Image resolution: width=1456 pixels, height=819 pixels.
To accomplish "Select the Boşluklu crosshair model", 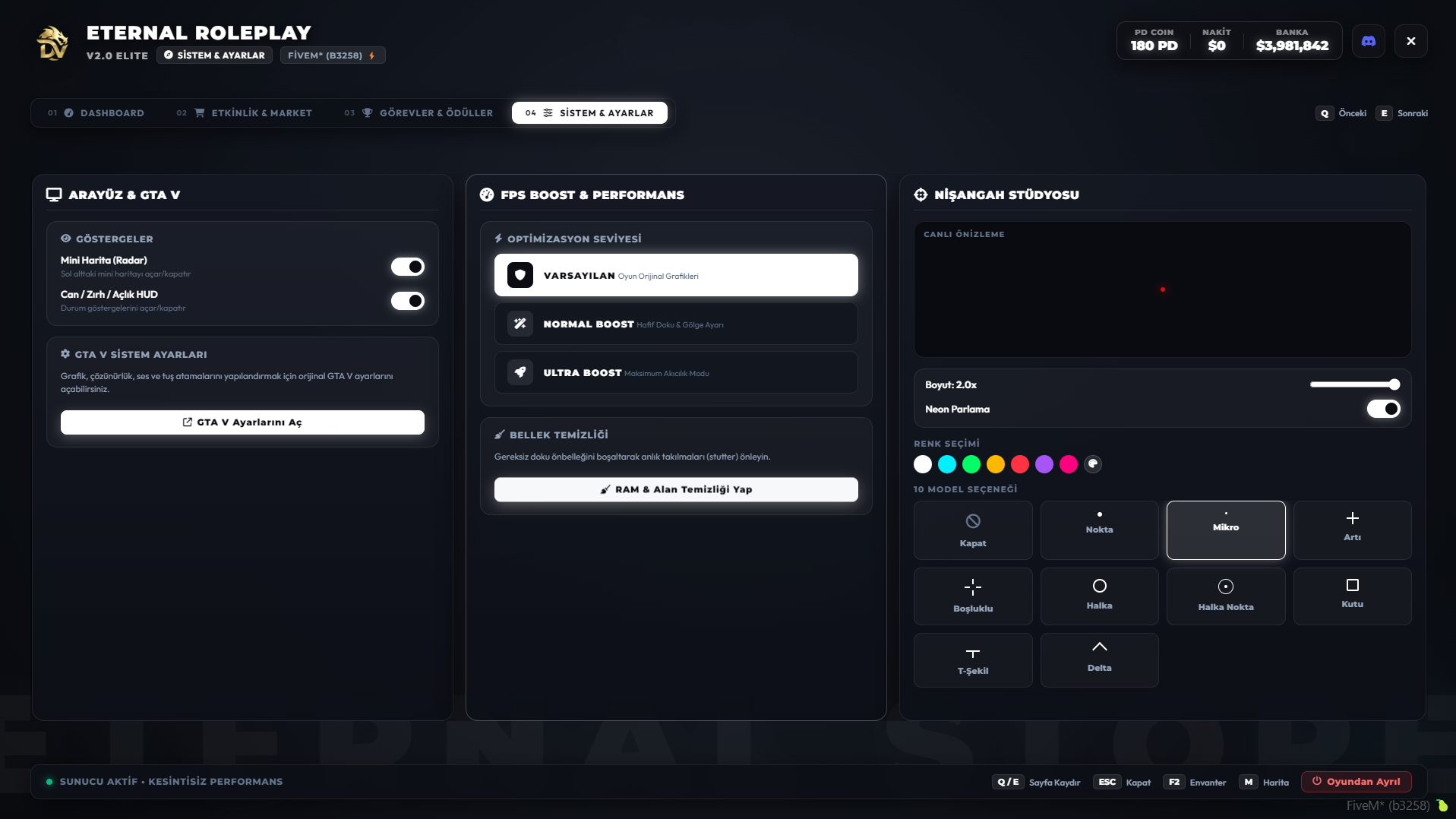I will coord(972,596).
